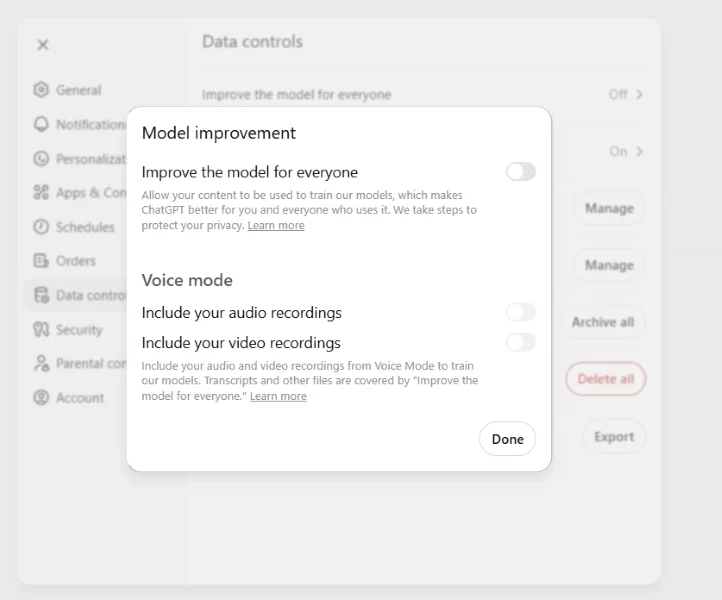
Task: Click the Data controls database icon
Action: [x=41, y=295]
